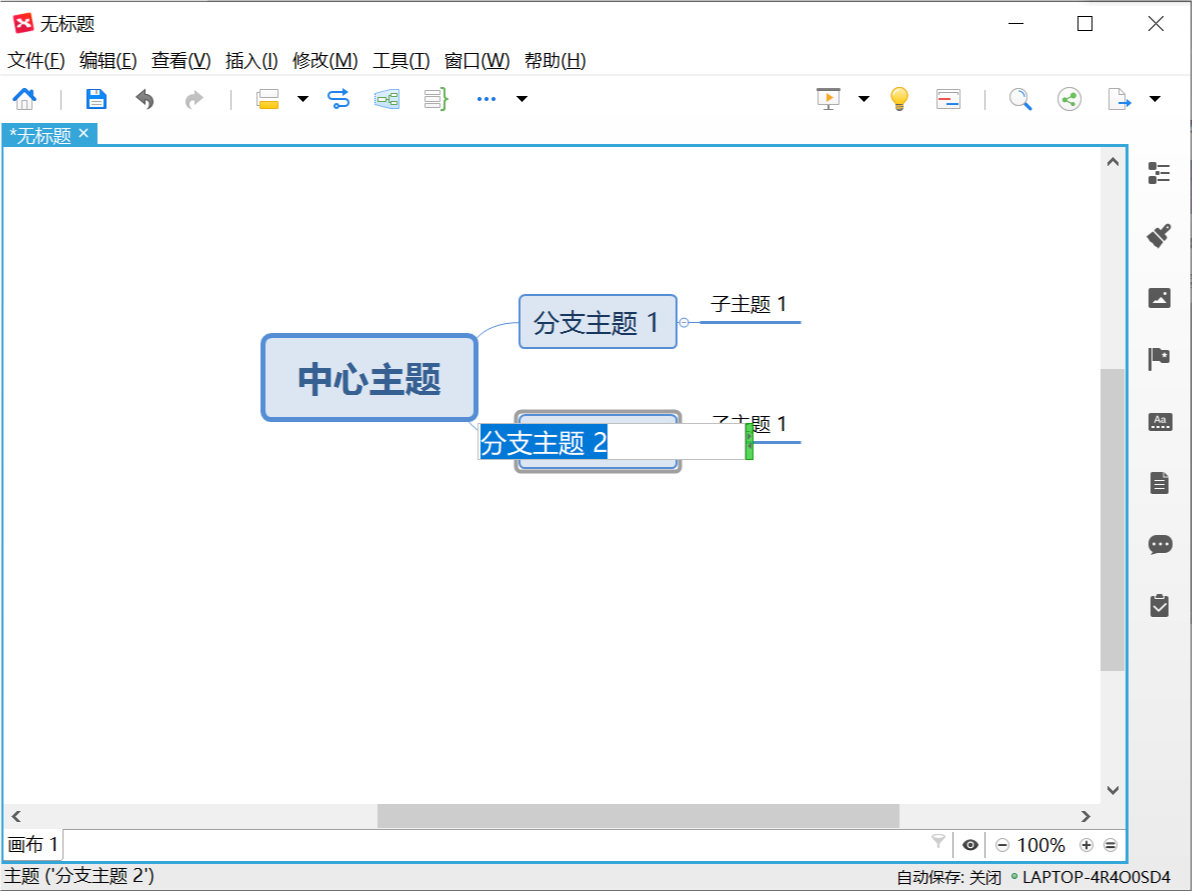Open the 插入(I) menu
Screen dimensions: 1192x891
click(252, 61)
